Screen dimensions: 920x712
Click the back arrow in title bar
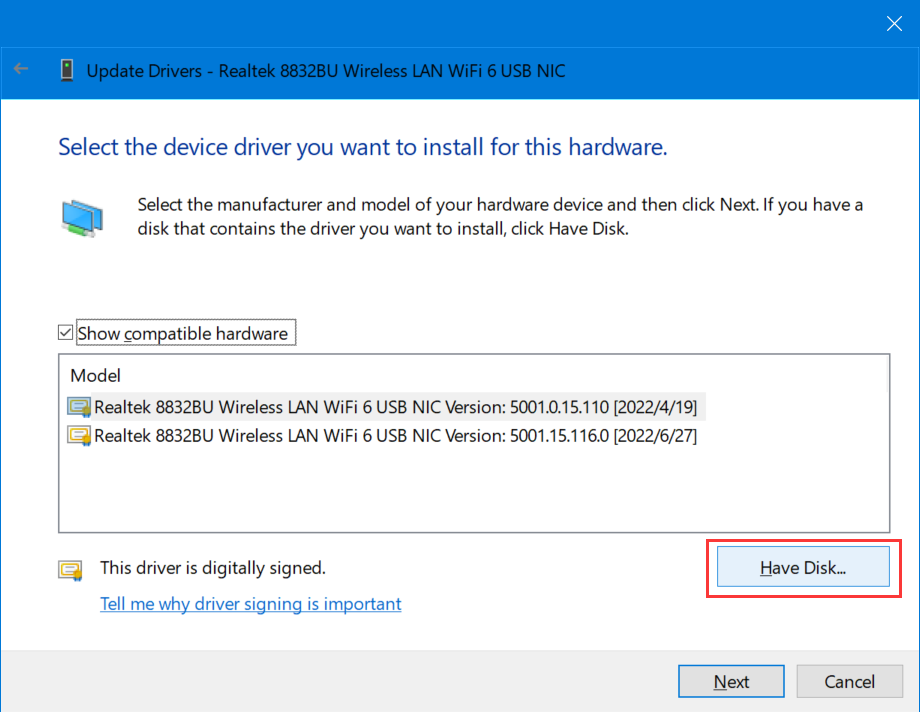[x=21, y=69]
